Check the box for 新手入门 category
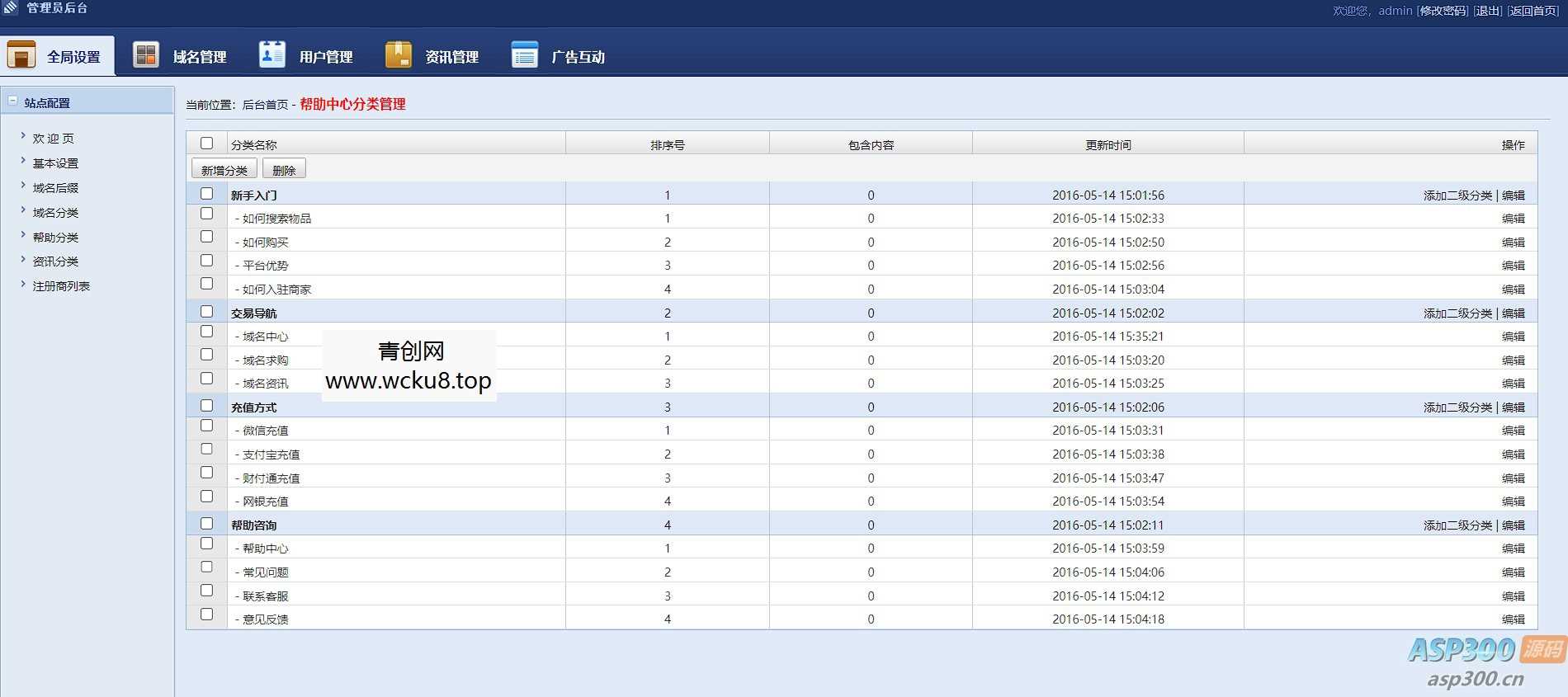The width and height of the screenshot is (1568, 697). (206, 194)
